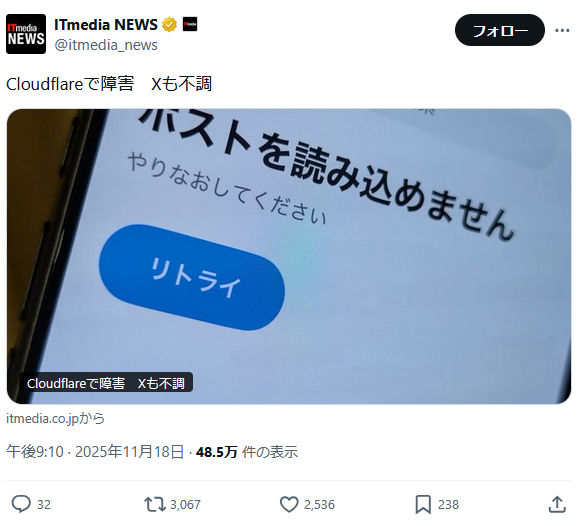Click the small ITmedia affiliate badge
Screen dimensions: 584x526
tap(190, 24)
